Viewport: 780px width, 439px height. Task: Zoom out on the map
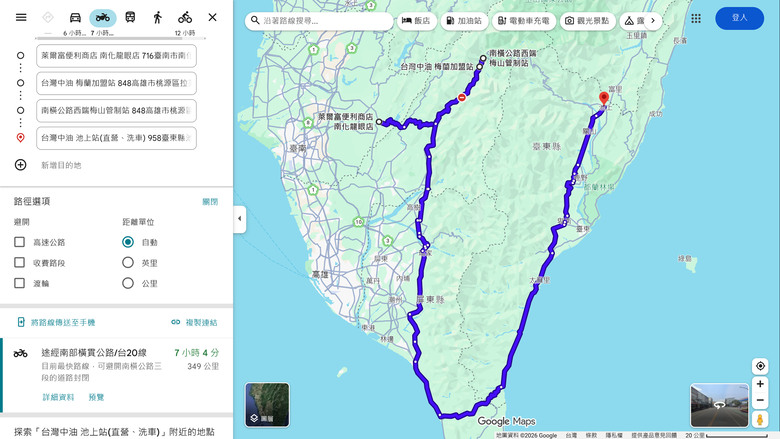click(x=760, y=400)
